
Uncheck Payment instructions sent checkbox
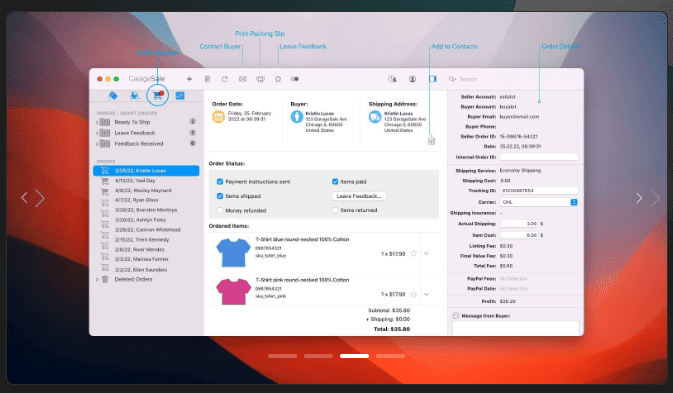[220, 182]
